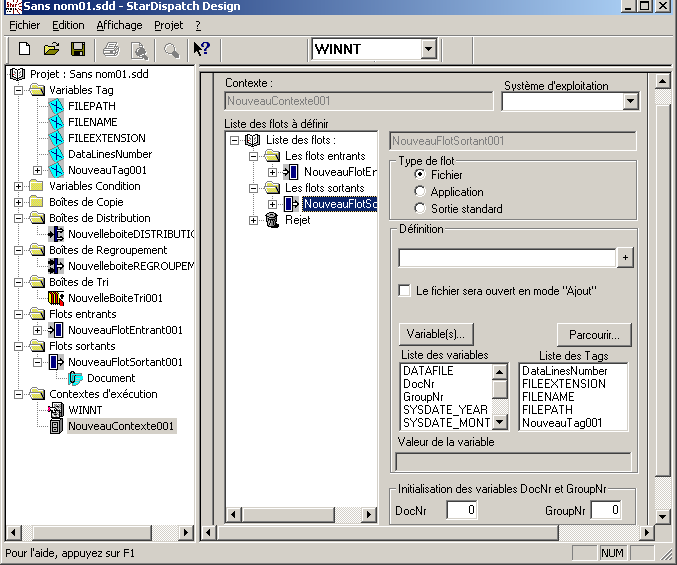Click the New file toolbar icon
This screenshot has height=565, width=677.
coord(24,49)
